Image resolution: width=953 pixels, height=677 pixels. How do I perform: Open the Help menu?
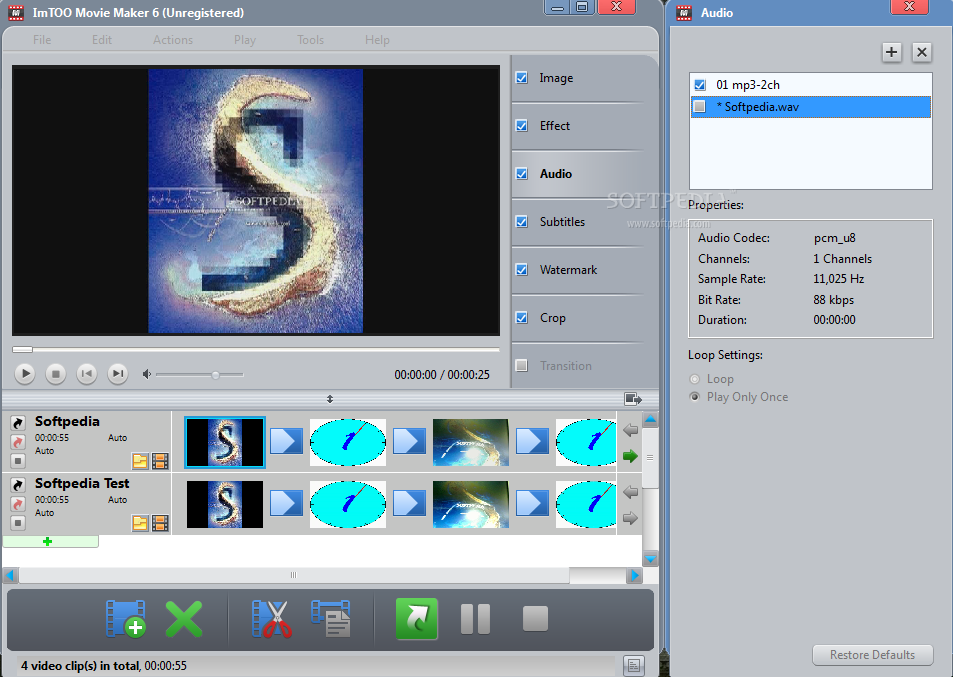(x=377, y=40)
